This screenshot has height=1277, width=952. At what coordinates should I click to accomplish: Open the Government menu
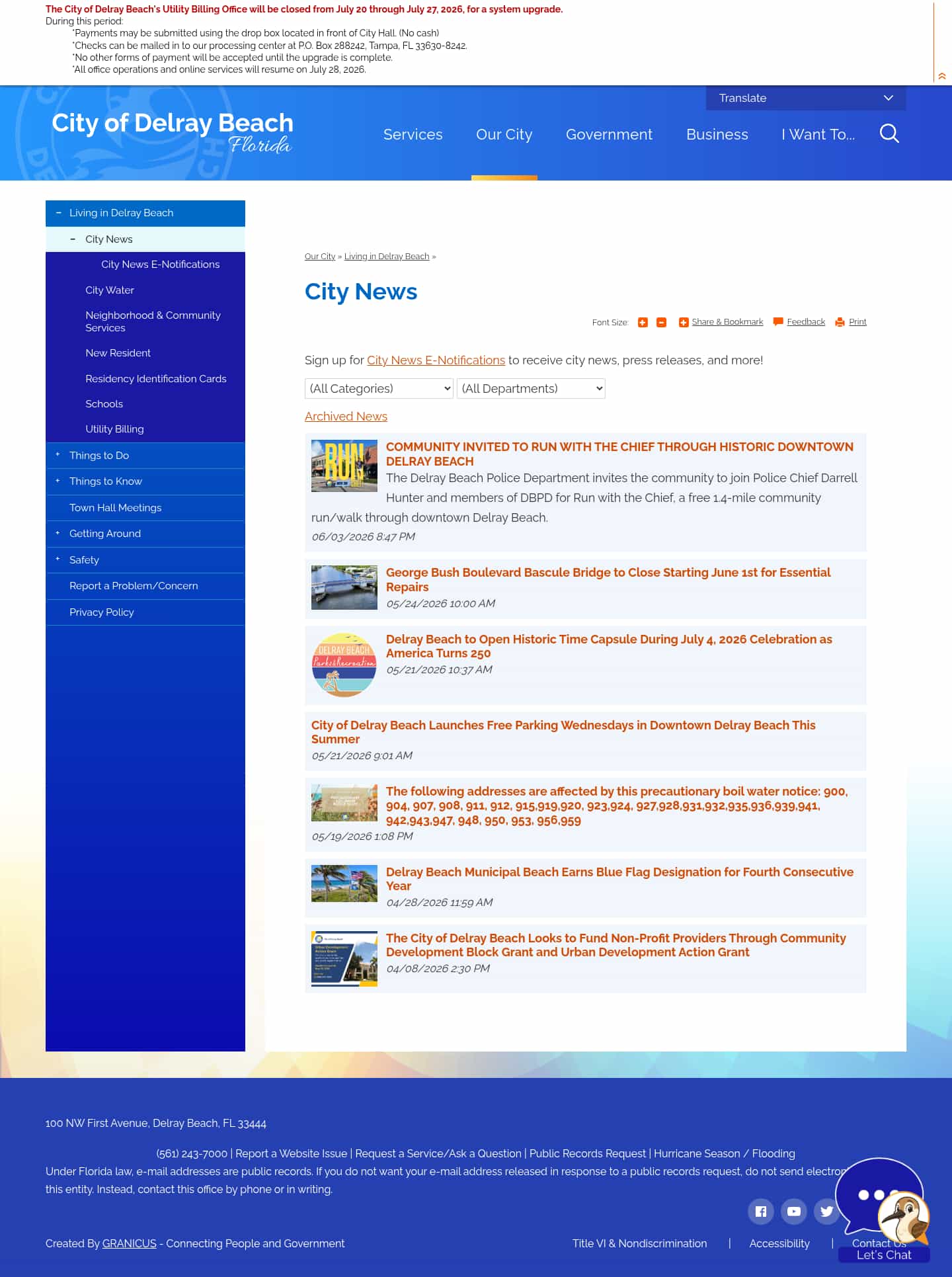coord(609,134)
